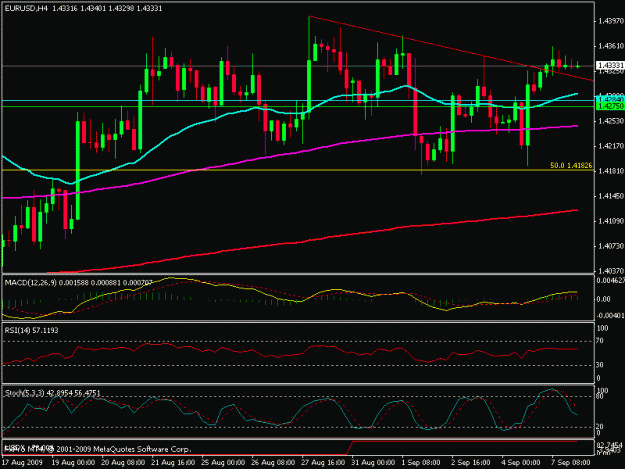Click the 1.41450 price axis label
Image resolution: width=625 pixels, height=469 pixels.
pyautogui.click(x=611, y=196)
